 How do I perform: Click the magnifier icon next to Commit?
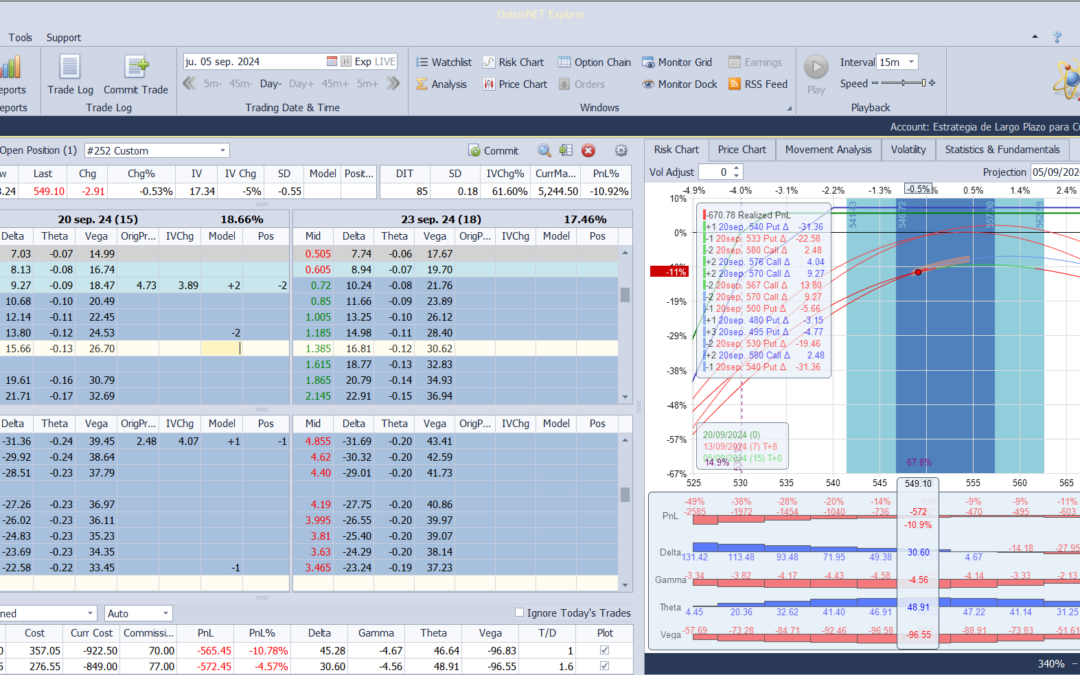tap(544, 150)
